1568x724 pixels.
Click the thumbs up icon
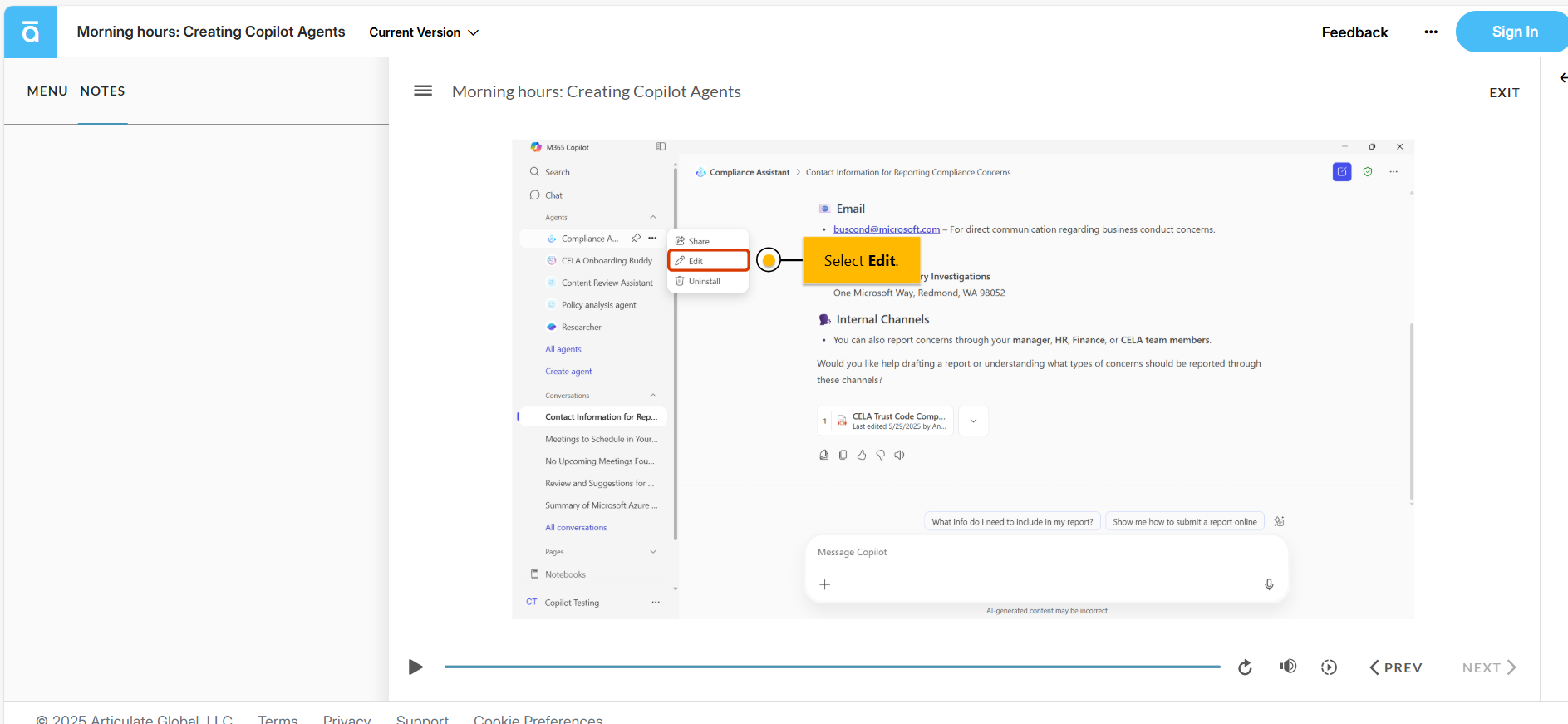click(x=862, y=456)
